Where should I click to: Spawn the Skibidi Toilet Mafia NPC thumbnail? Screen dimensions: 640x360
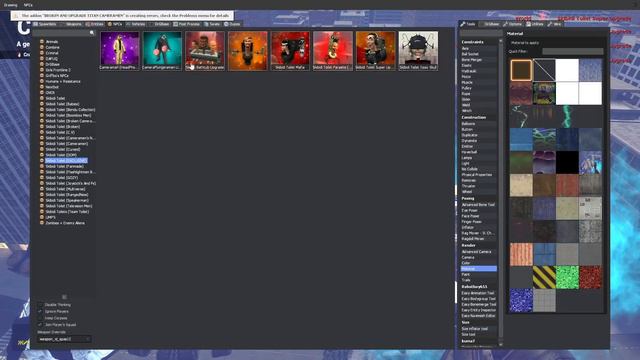(x=290, y=51)
